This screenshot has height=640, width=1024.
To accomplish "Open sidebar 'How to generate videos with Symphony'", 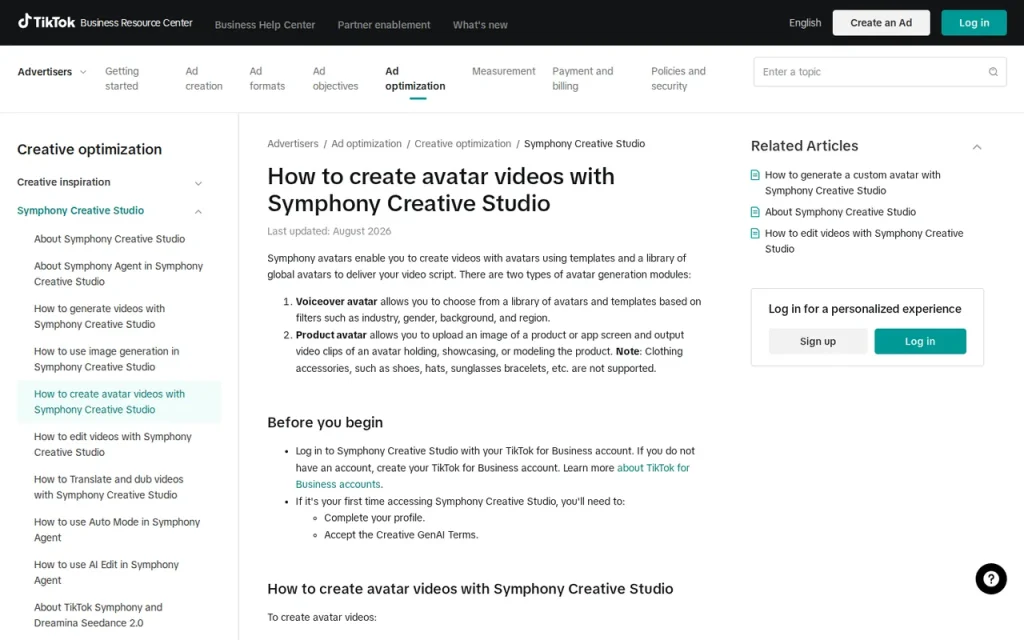I will pos(99,316).
